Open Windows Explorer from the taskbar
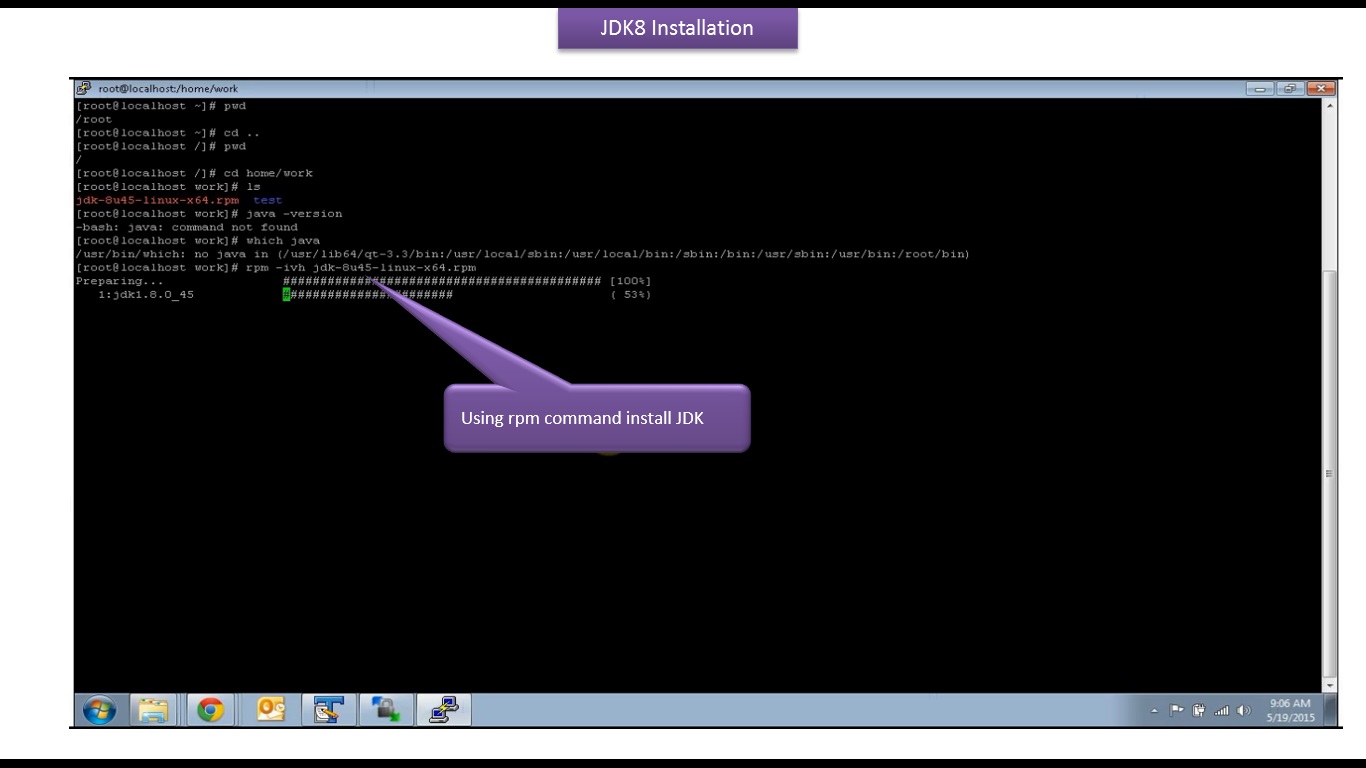Image resolution: width=1366 pixels, height=768 pixels. coord(153,710)
